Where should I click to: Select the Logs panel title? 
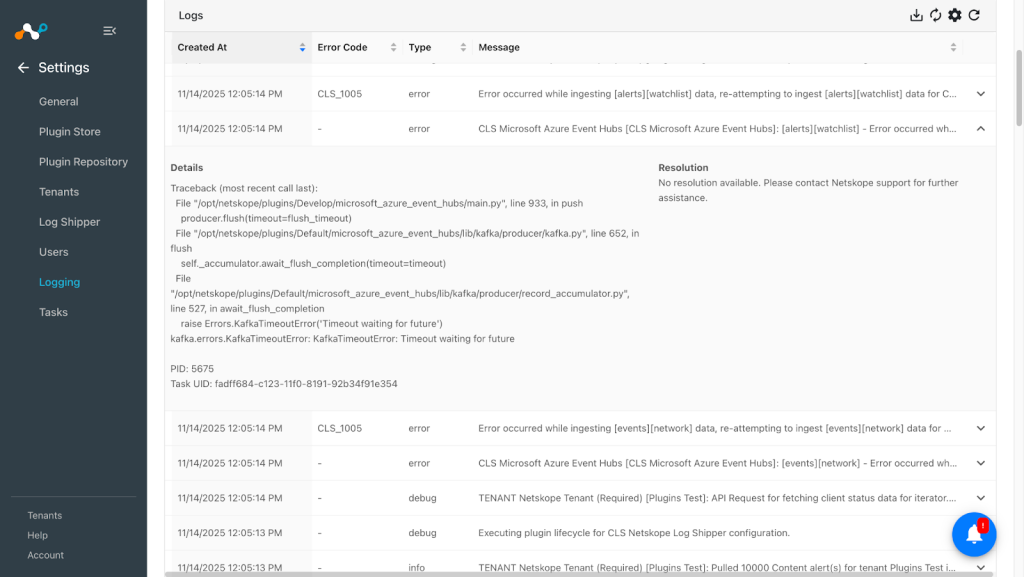(191, 16)
